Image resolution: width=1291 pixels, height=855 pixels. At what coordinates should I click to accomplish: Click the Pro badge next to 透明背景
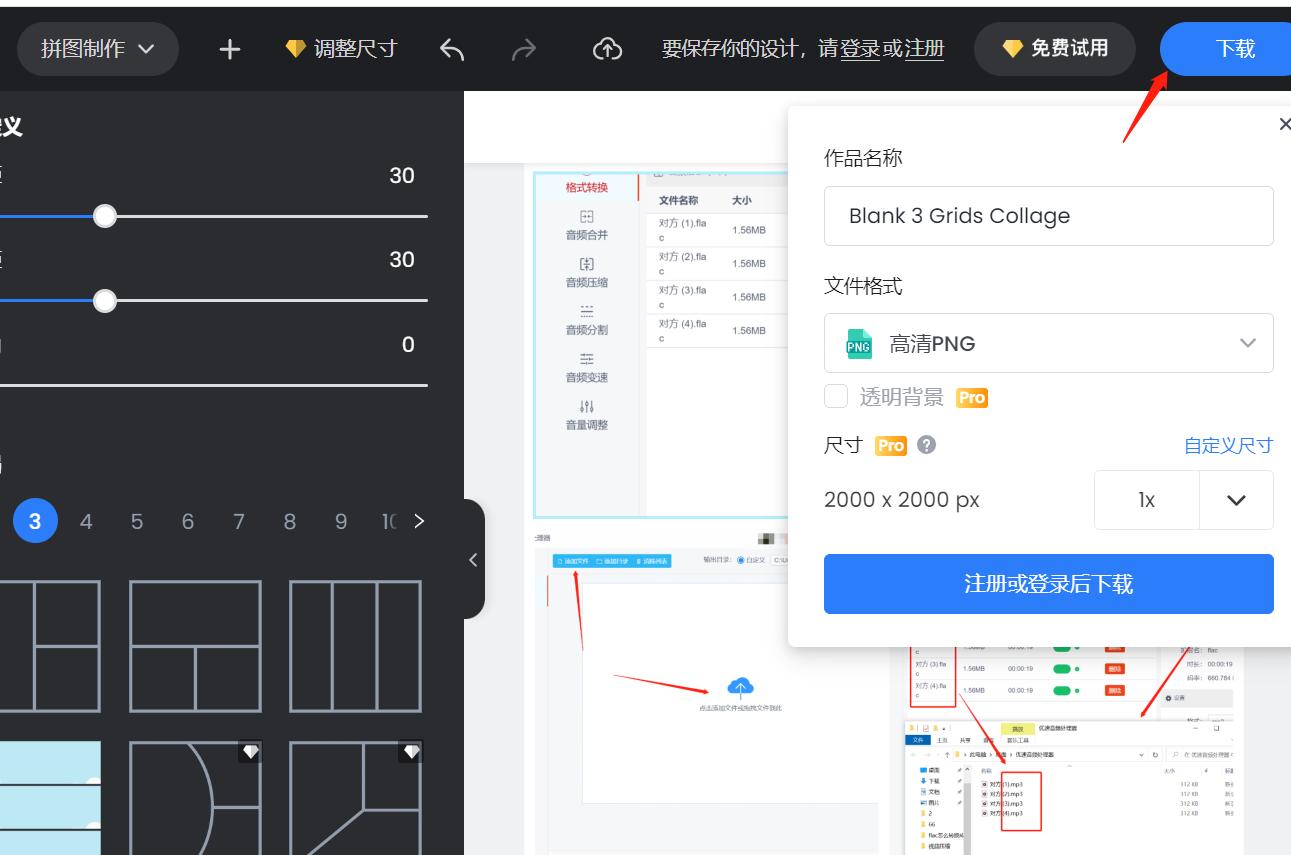click(x=971, y=397)
